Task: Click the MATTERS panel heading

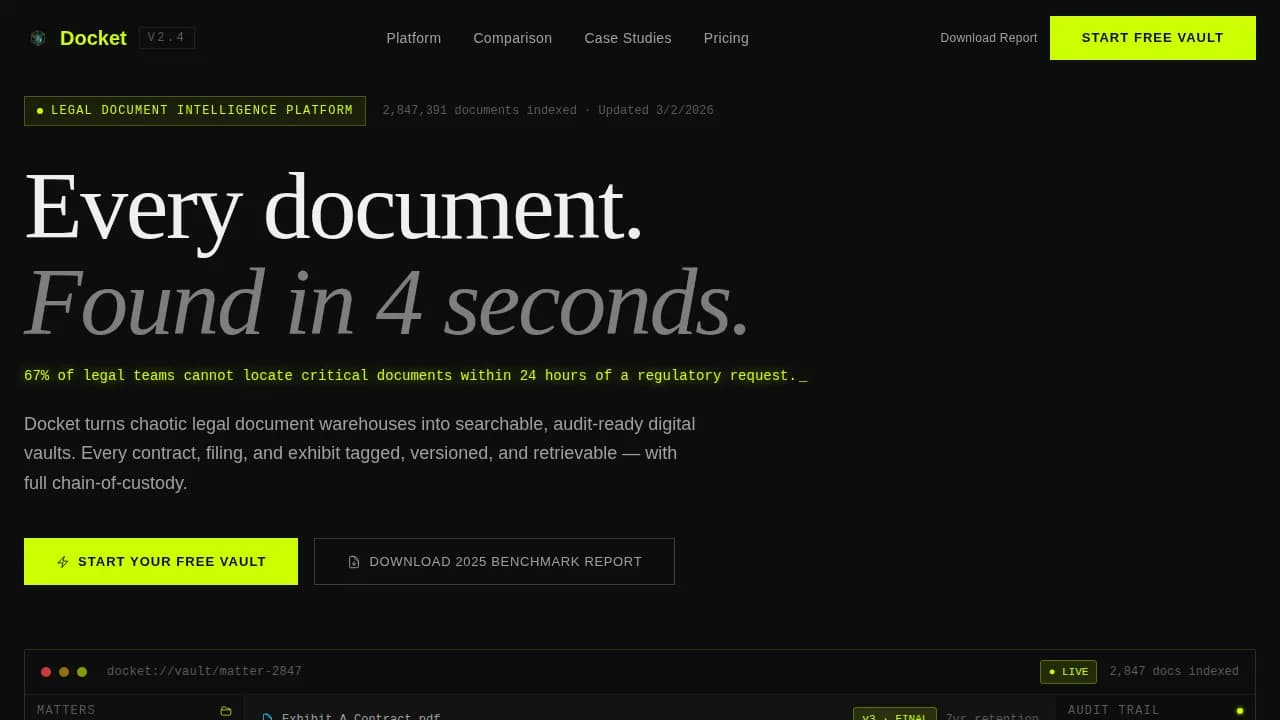Action: (x=66, y=711)
